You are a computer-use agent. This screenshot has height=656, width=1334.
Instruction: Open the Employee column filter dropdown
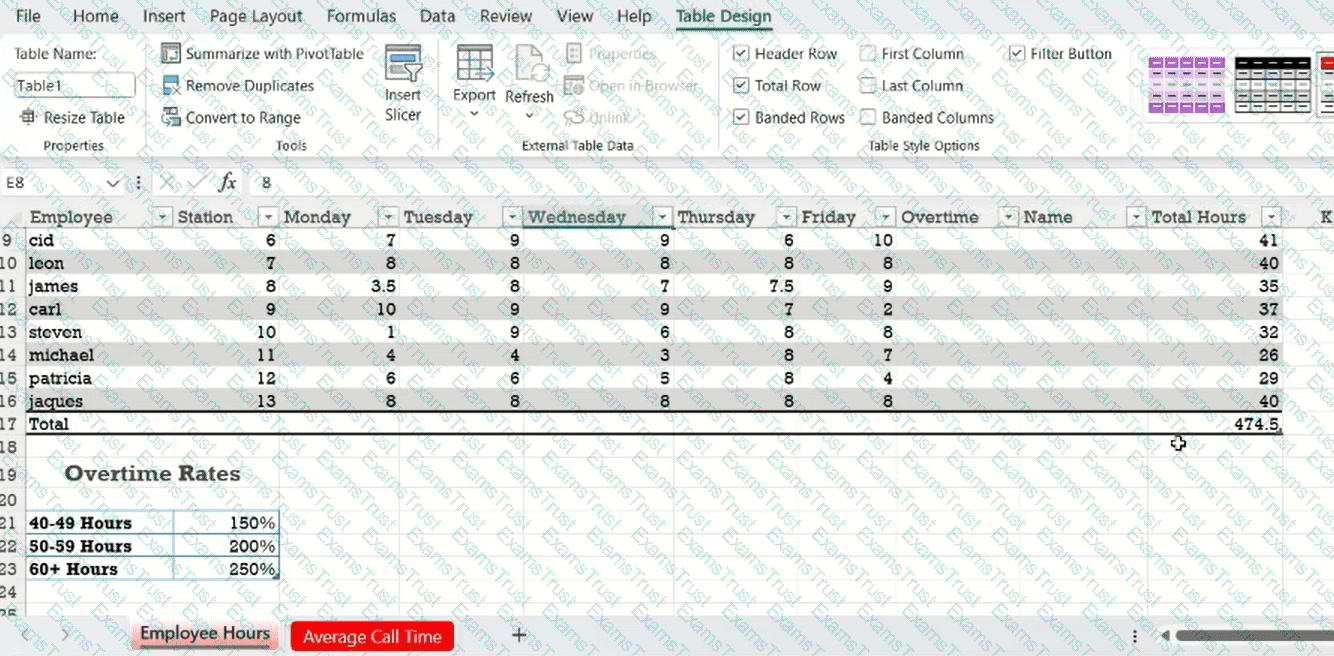(x=162, y=218)
